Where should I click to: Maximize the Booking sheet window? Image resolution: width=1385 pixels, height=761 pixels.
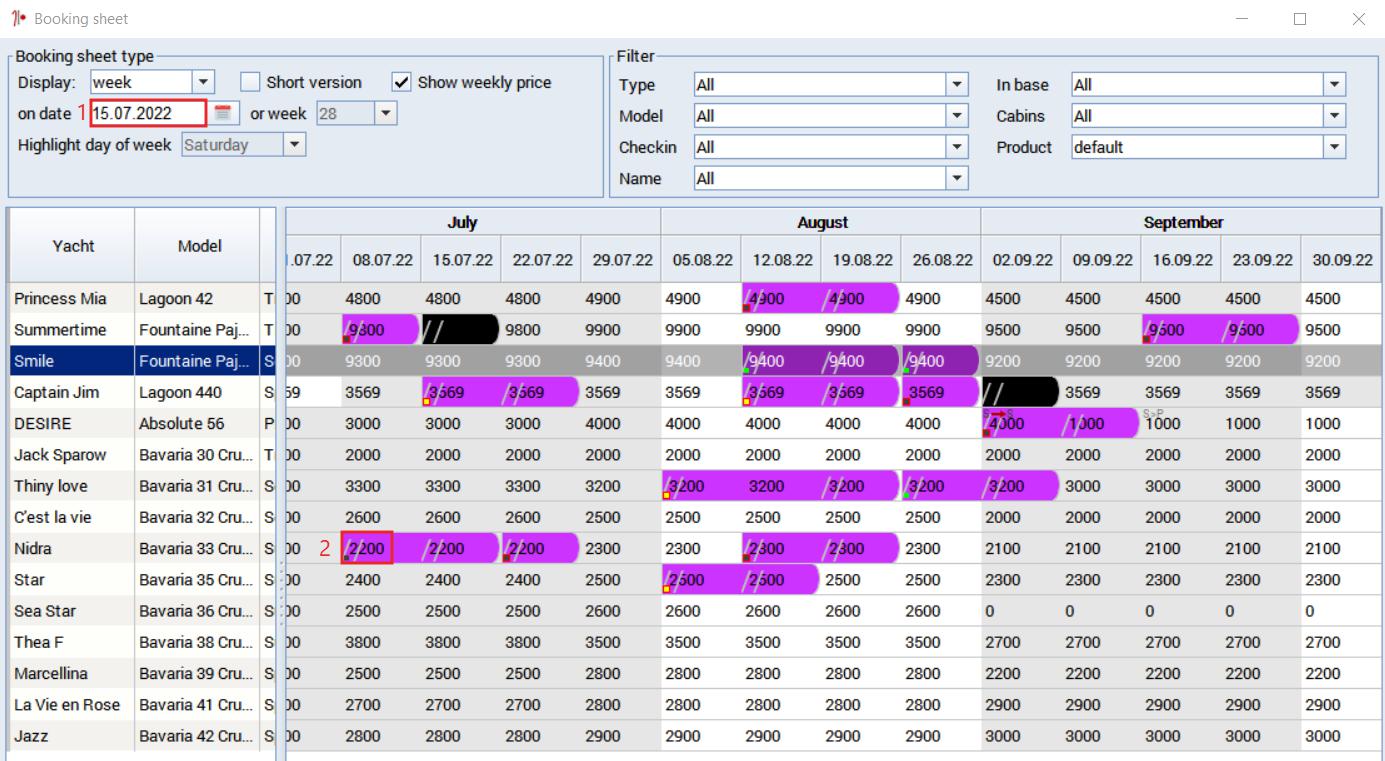(1300, 19)
